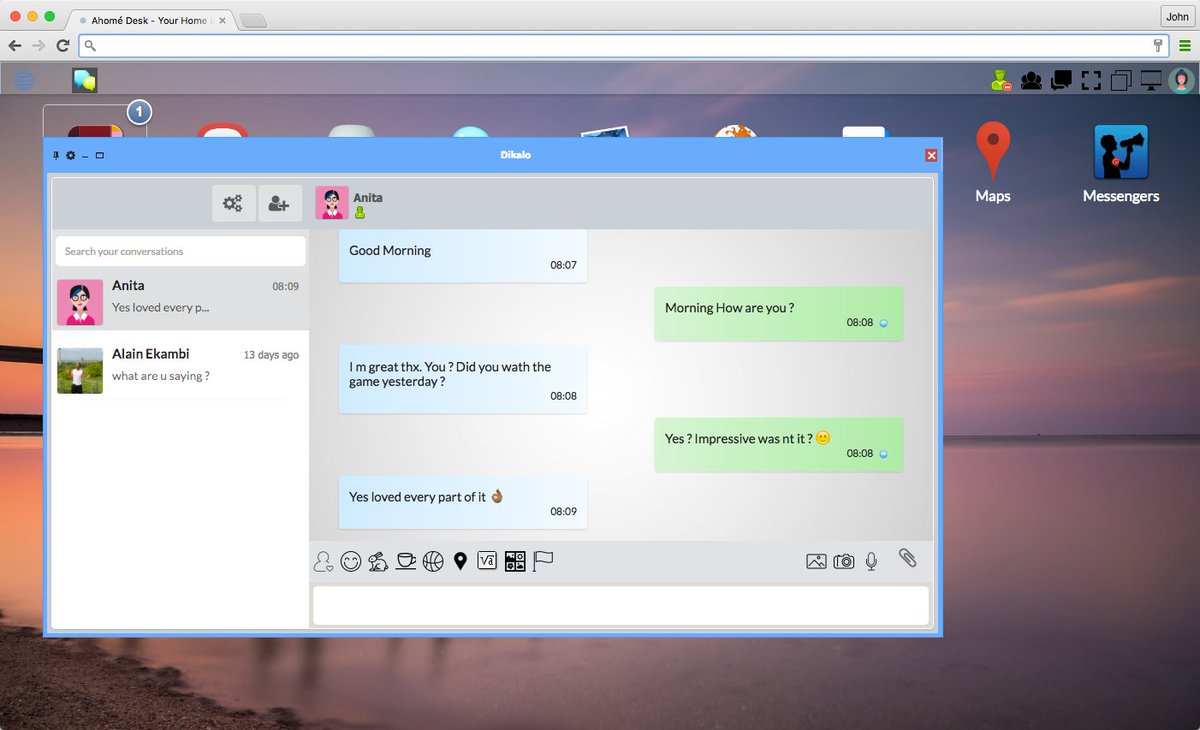The height and width of the screenshot is (730, 1200).
Task: Click the "Good Morning" message bubble
Action: (463, 256)
